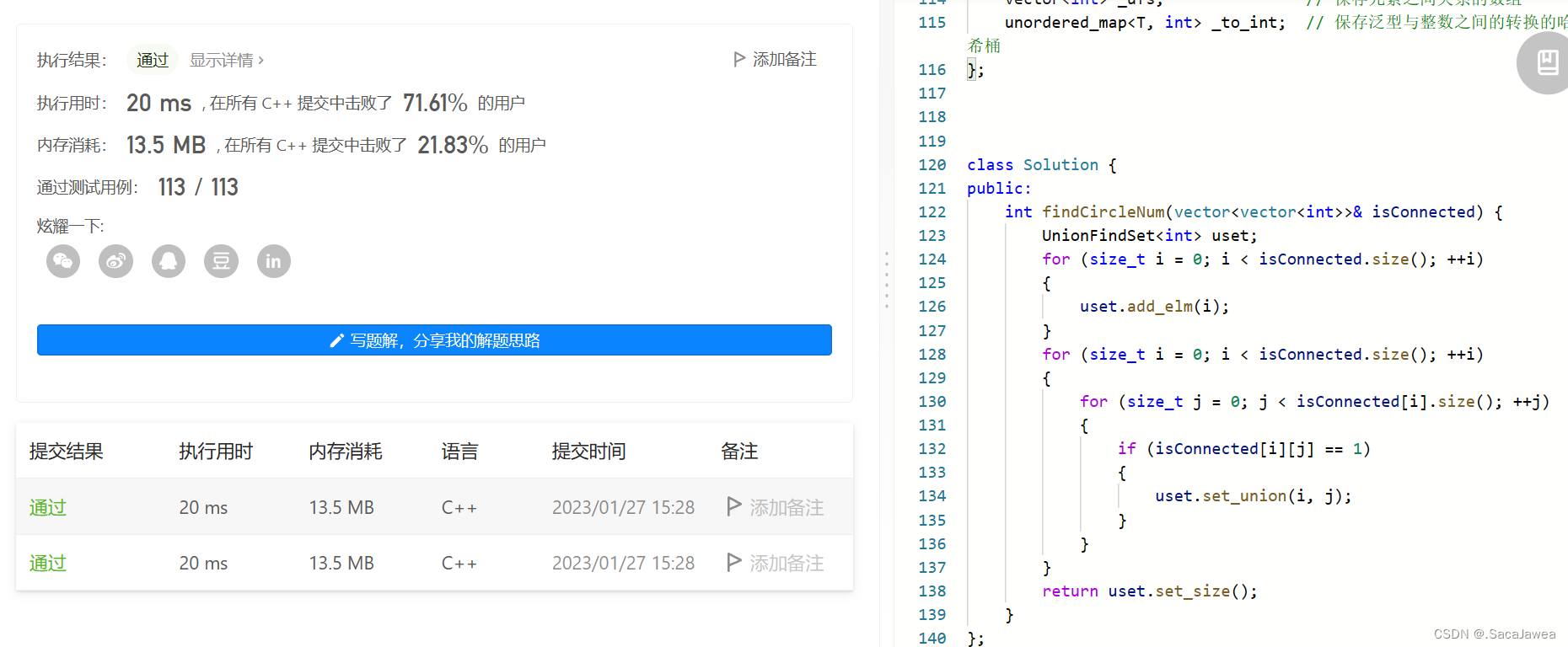Click pencil icon in 写题解 button

click(336, 340)
